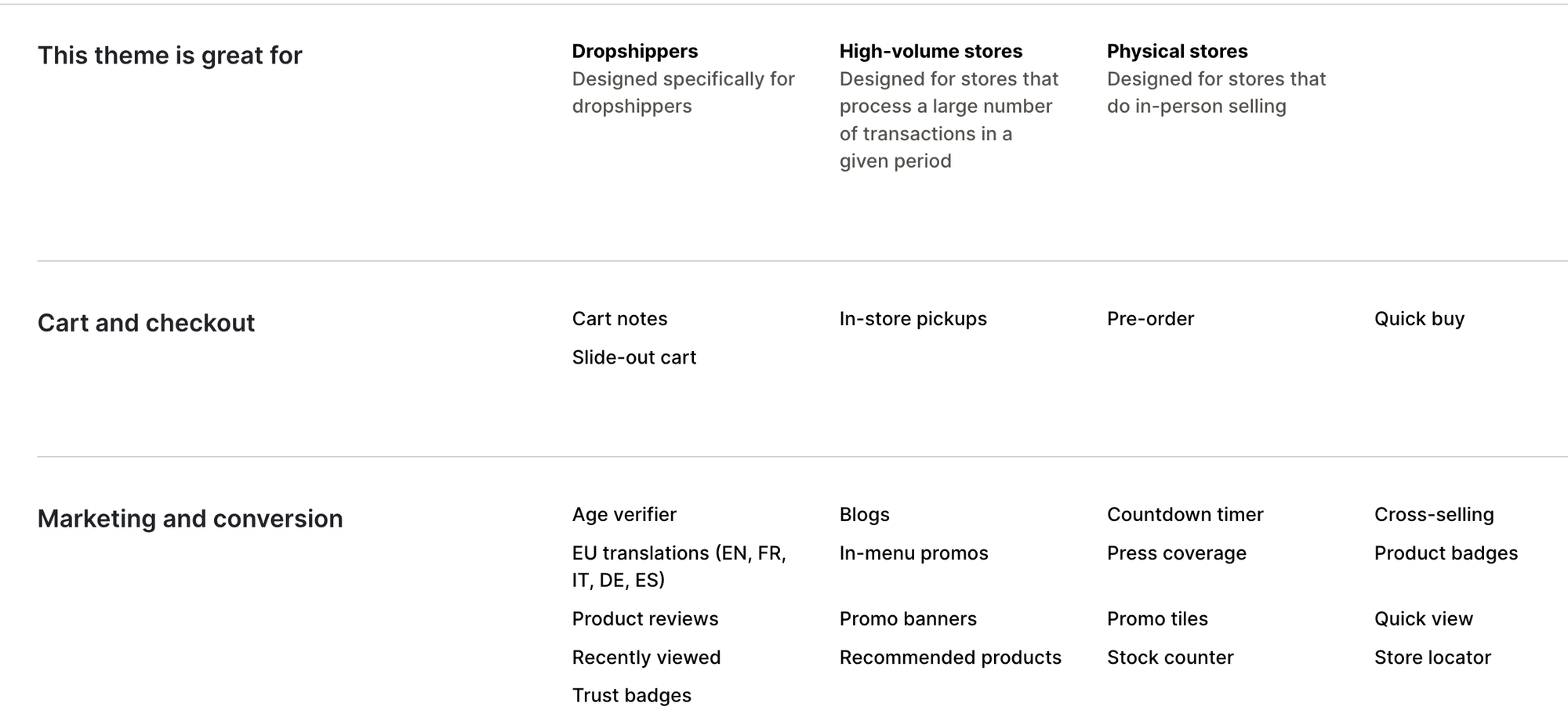This screenshot has height=721, width=1568.
Task: Click the Trust badges feature
Action: pyautogui.click(x=631, y=696)
